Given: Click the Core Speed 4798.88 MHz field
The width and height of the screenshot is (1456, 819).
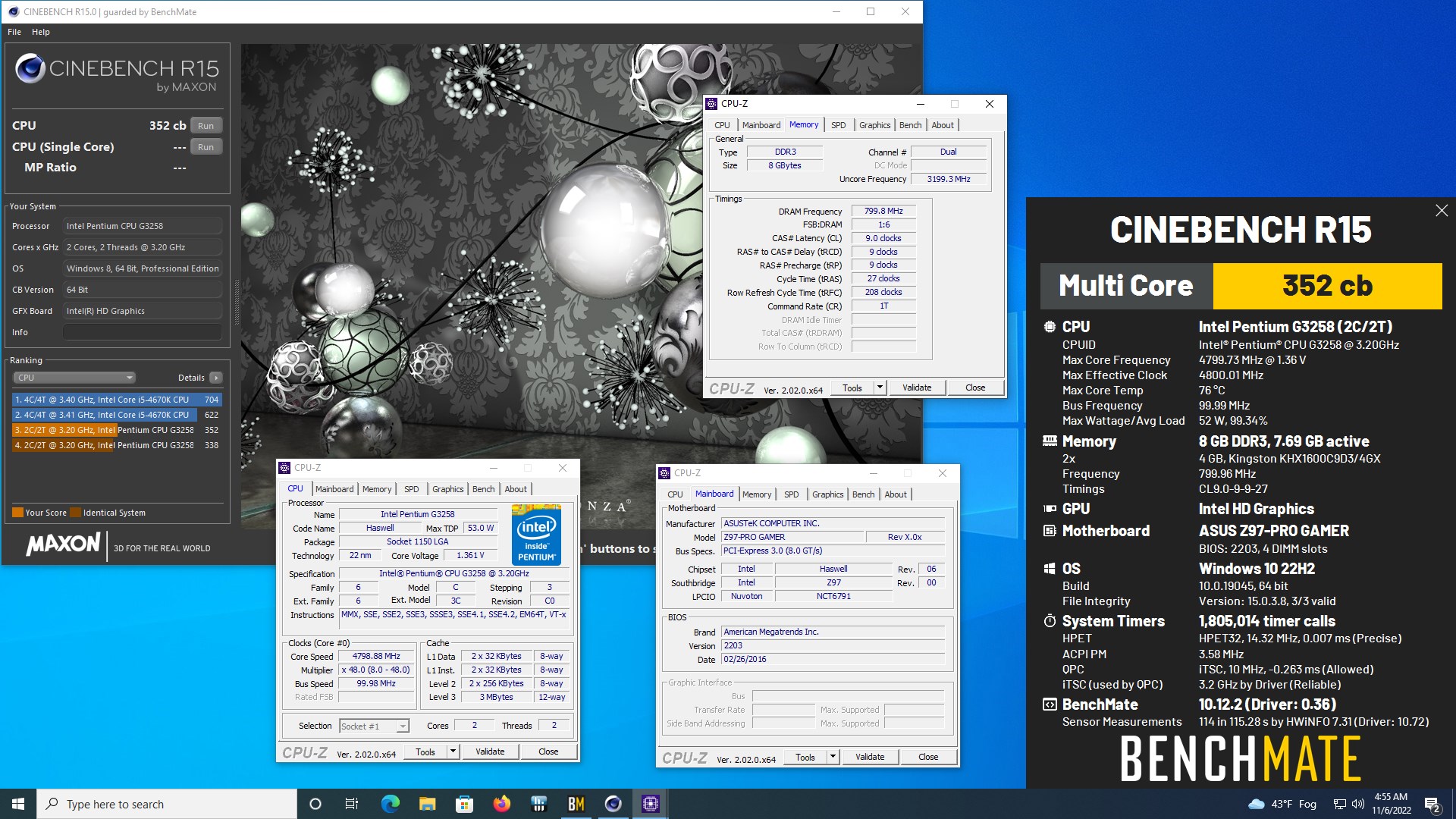Looking at the screenshot, I should tap(376, 657).
